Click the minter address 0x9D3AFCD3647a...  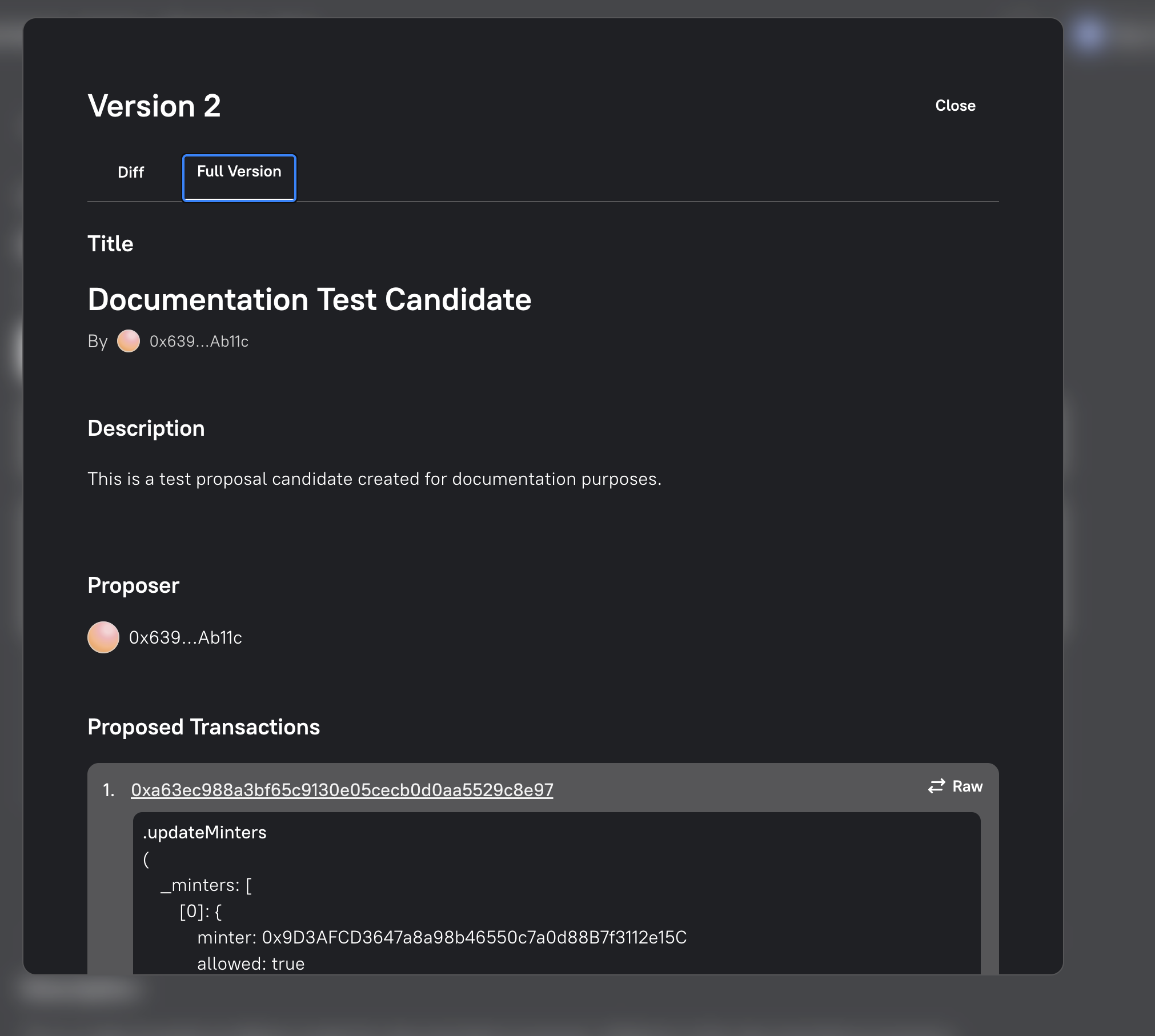pos(474,937)
